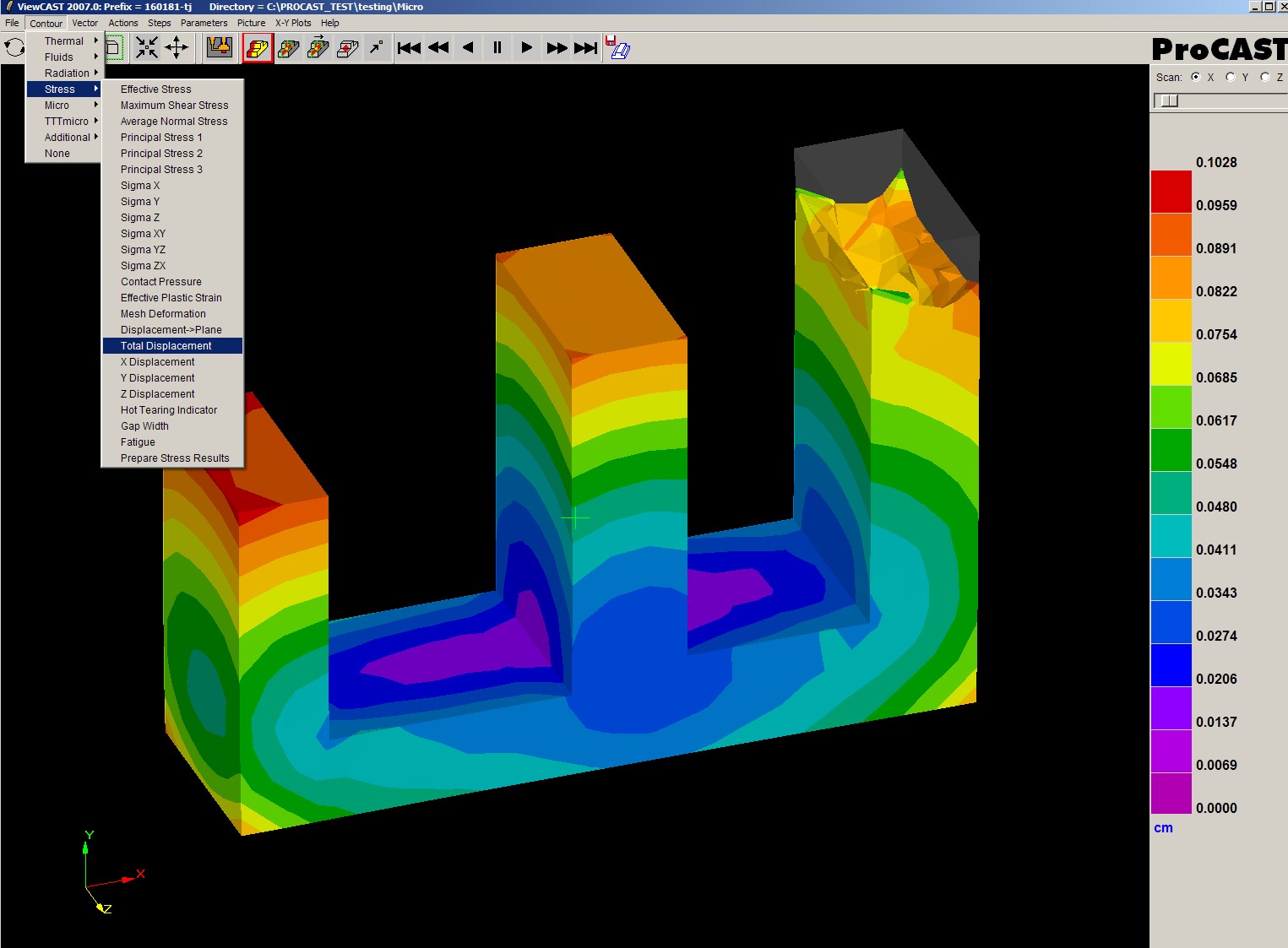Pause the animation playback

tap(497, 48)
